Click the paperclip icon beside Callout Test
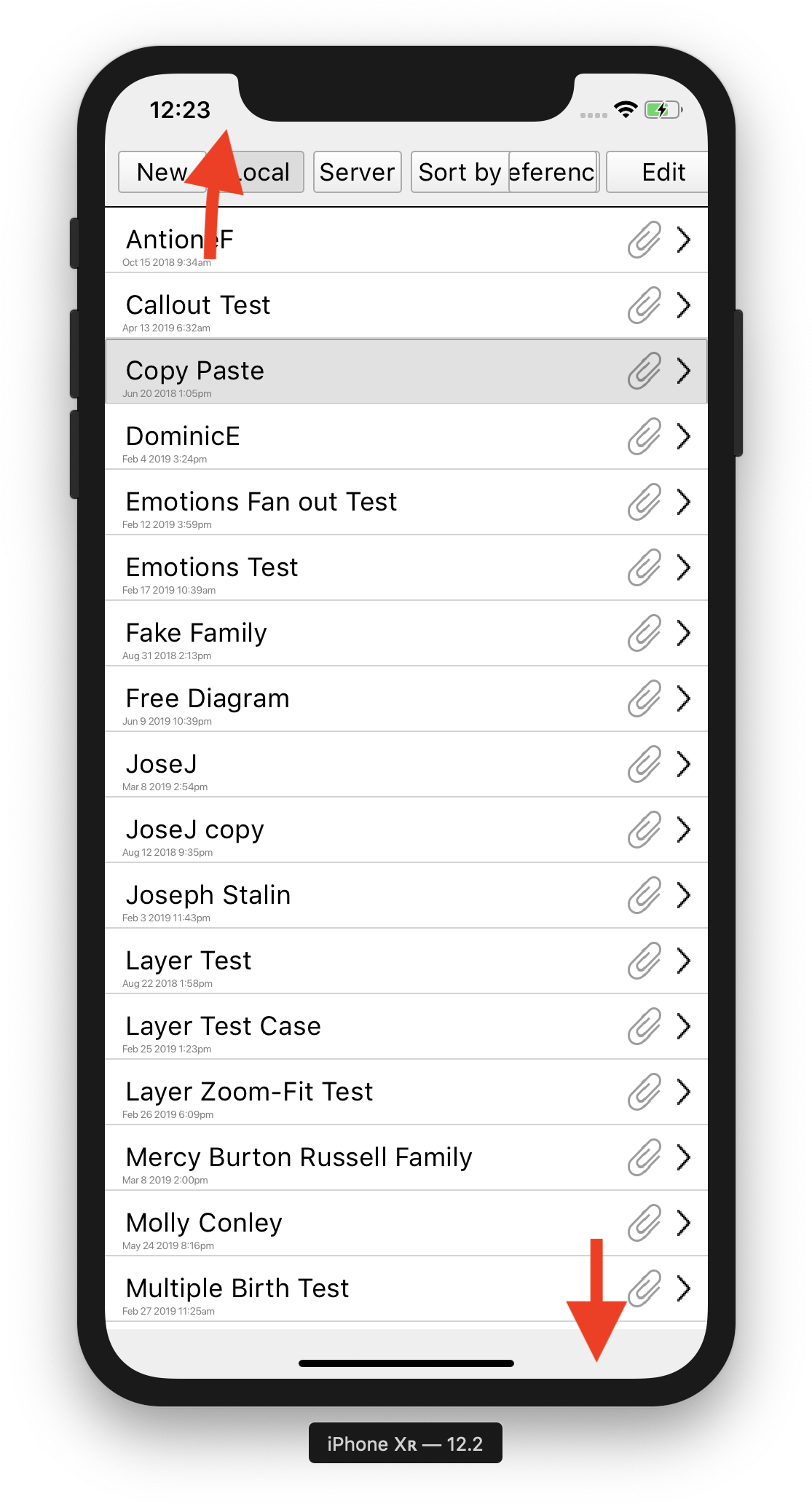 pos(645,305)
